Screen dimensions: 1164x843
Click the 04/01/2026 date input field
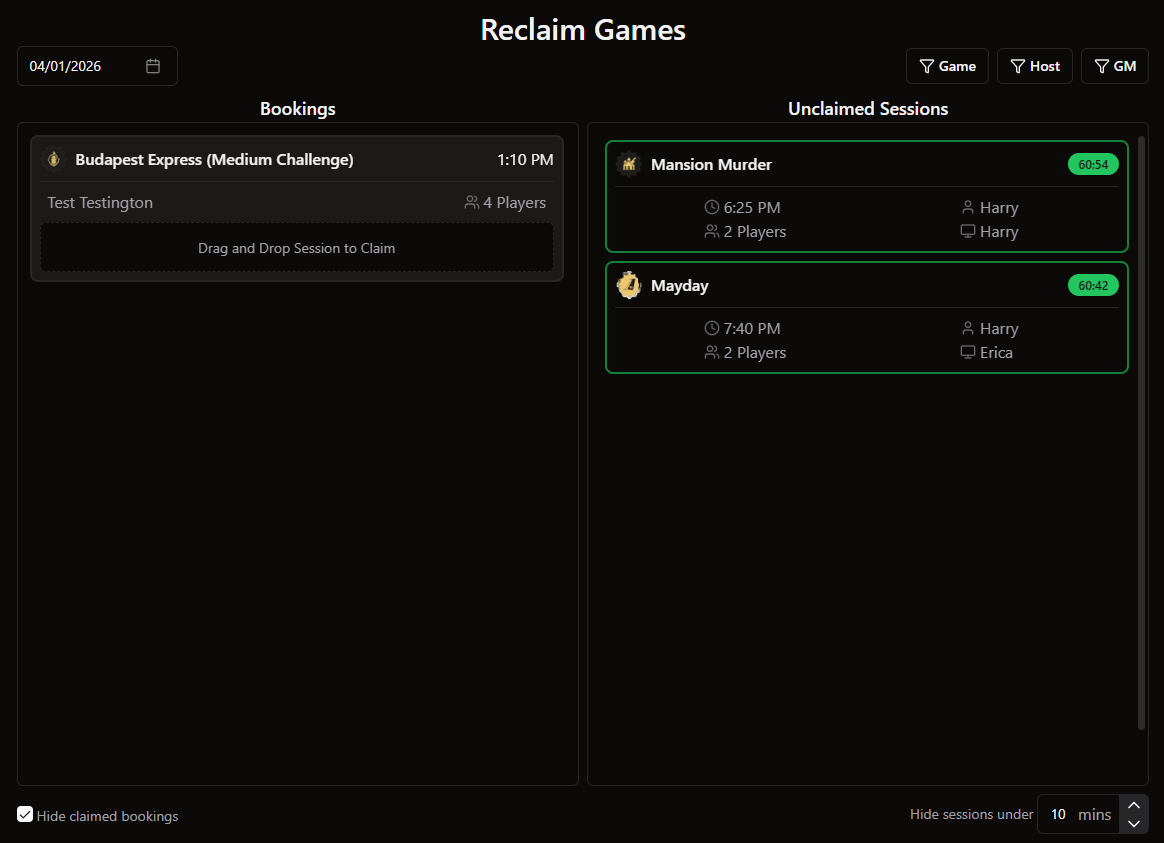(x=80, y=66)
